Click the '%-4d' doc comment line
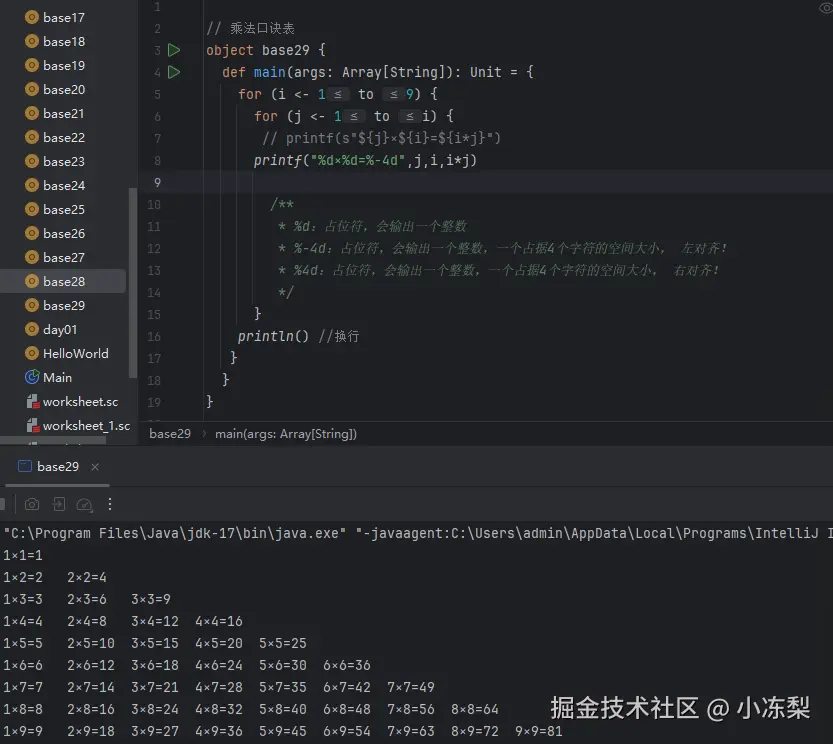833x744 pixels. pyautogui.click(x=502, y=249)
